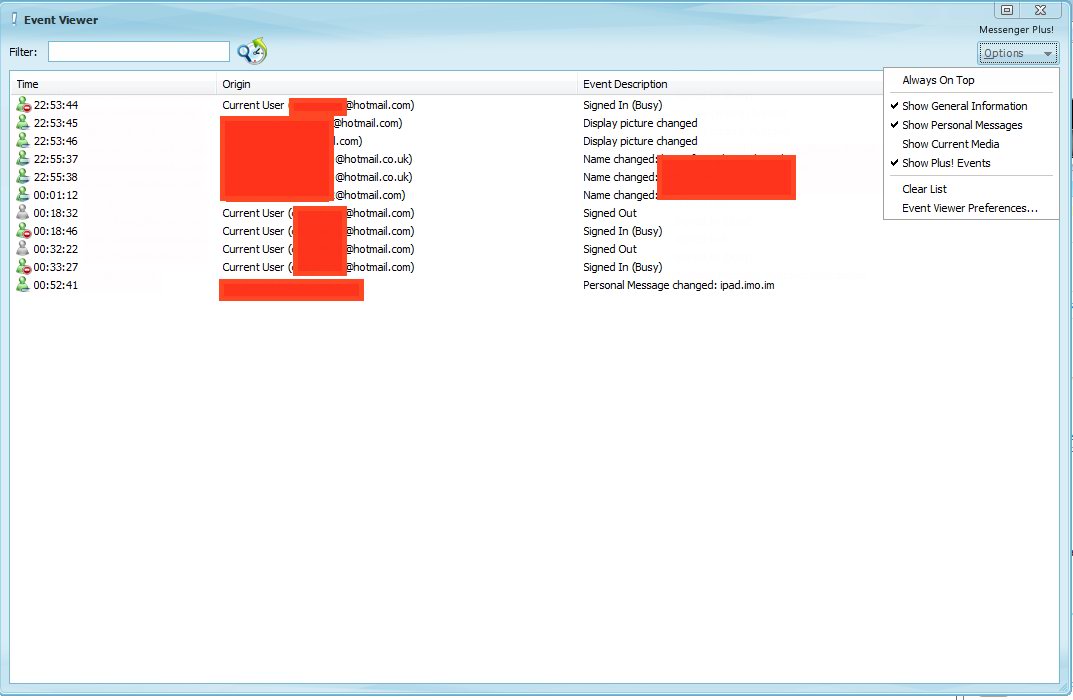Collapse the Options dropdown button
Screen dimensions: 1073x700
click(x=1017, y=53)
